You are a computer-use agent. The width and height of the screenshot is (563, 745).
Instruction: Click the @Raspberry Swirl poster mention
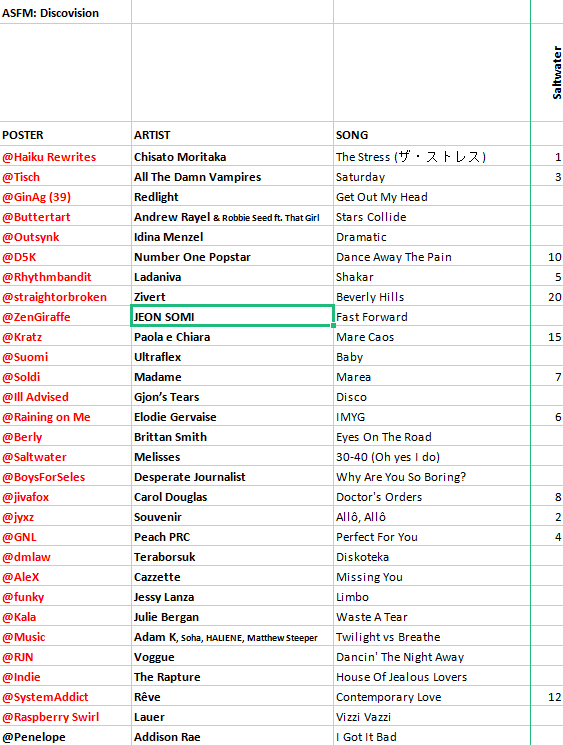pyautogui.click(x=51, y=716)
